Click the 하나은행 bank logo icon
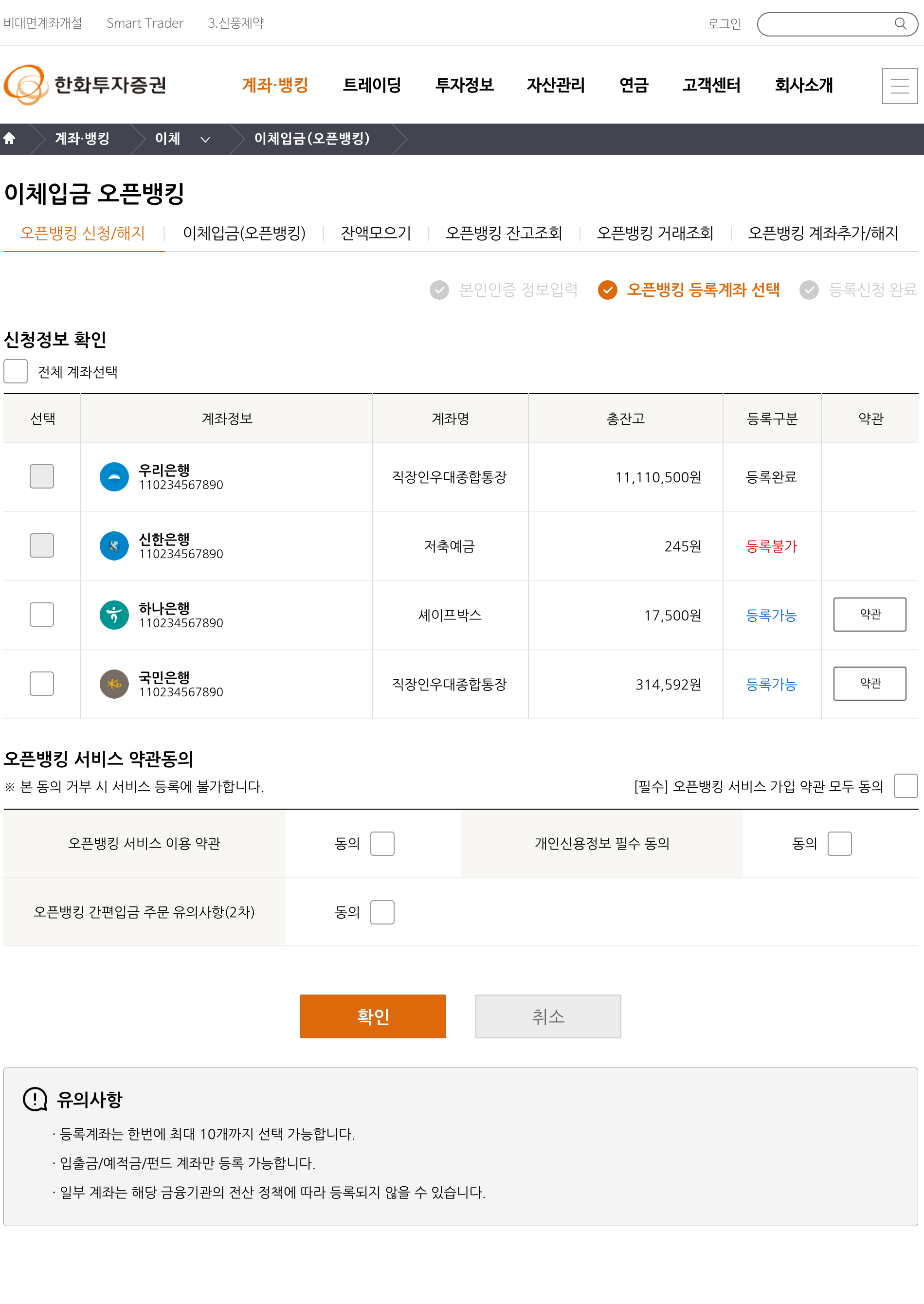924x1304 pixels. [114, 615]
